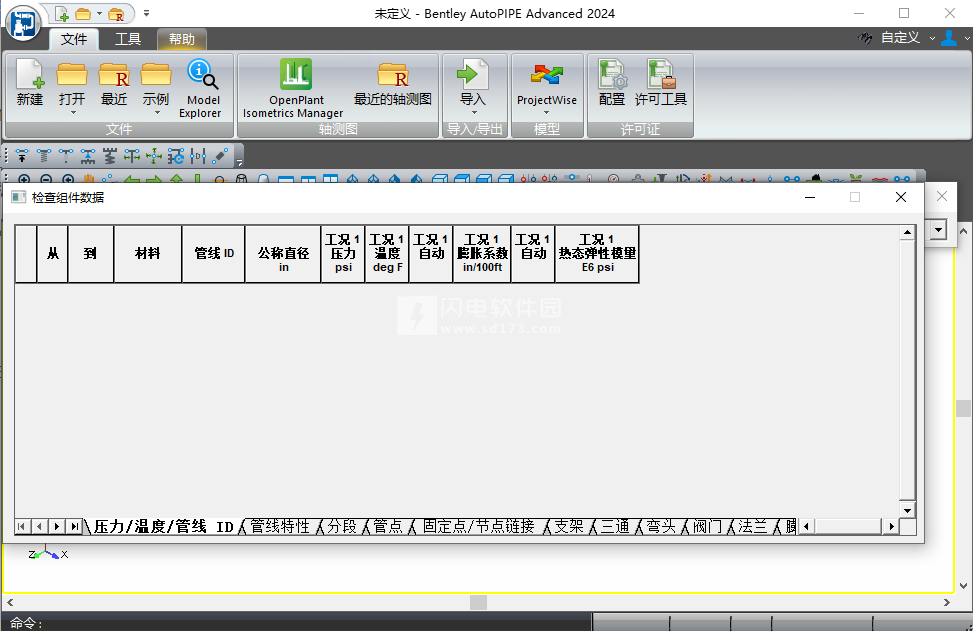
Task: Launch Model Explorer from the ribbon
Action: (x=200, y=89)
